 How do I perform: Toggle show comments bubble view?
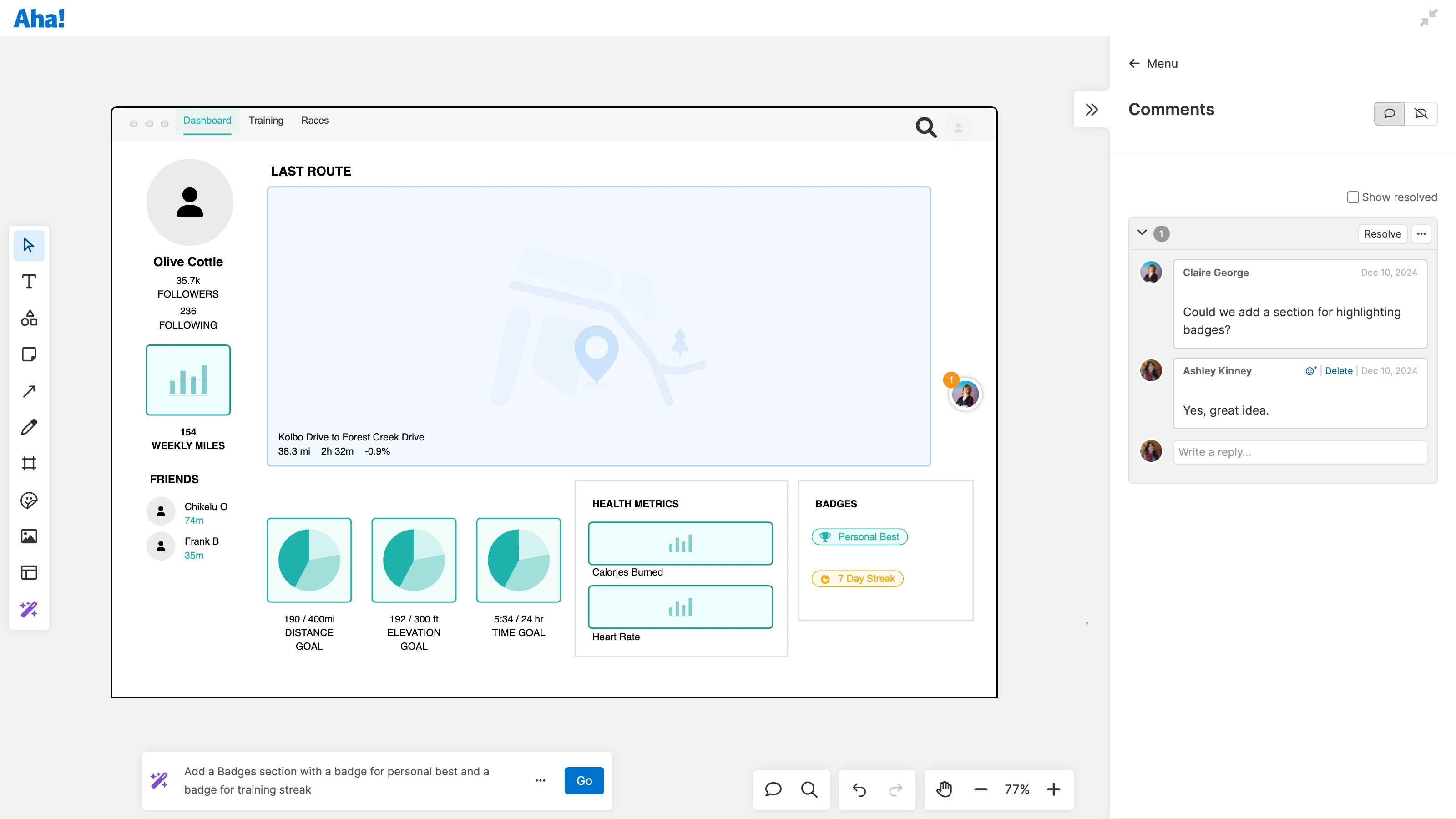[1389, 114]
